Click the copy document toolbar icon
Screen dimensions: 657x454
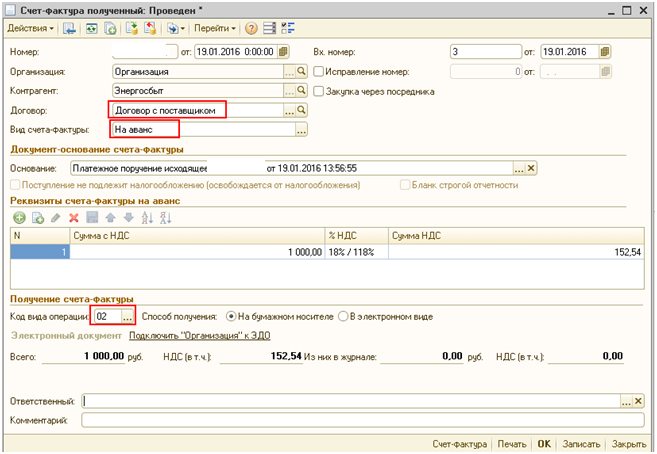pyautogui.click(x=110, y=28)
